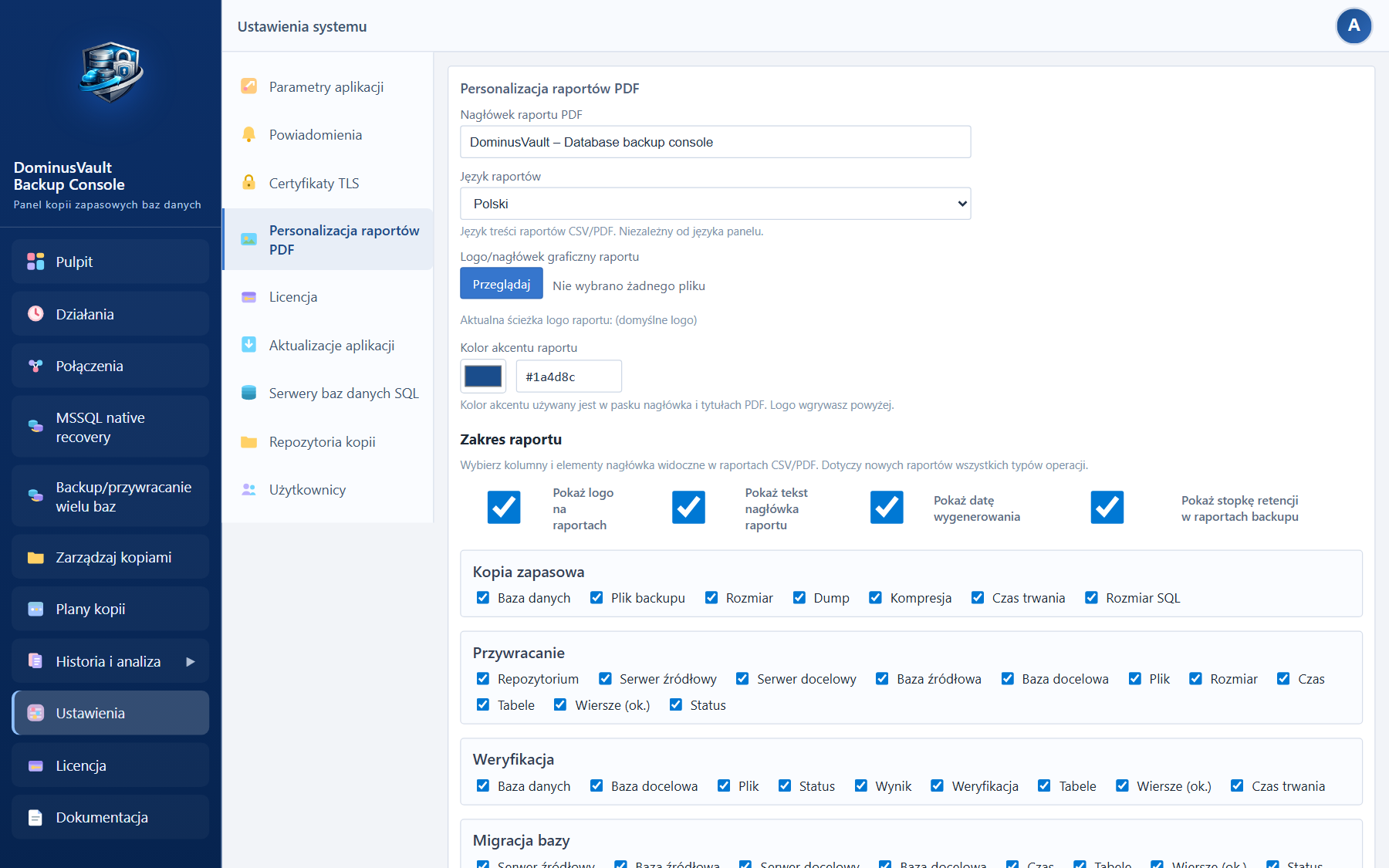Image resolution: width=1389 pixels, height=868 pixels.
Task: Uncheck Rozmiar SQL in Kopia zapasowa
Action: coord(1091,598)
